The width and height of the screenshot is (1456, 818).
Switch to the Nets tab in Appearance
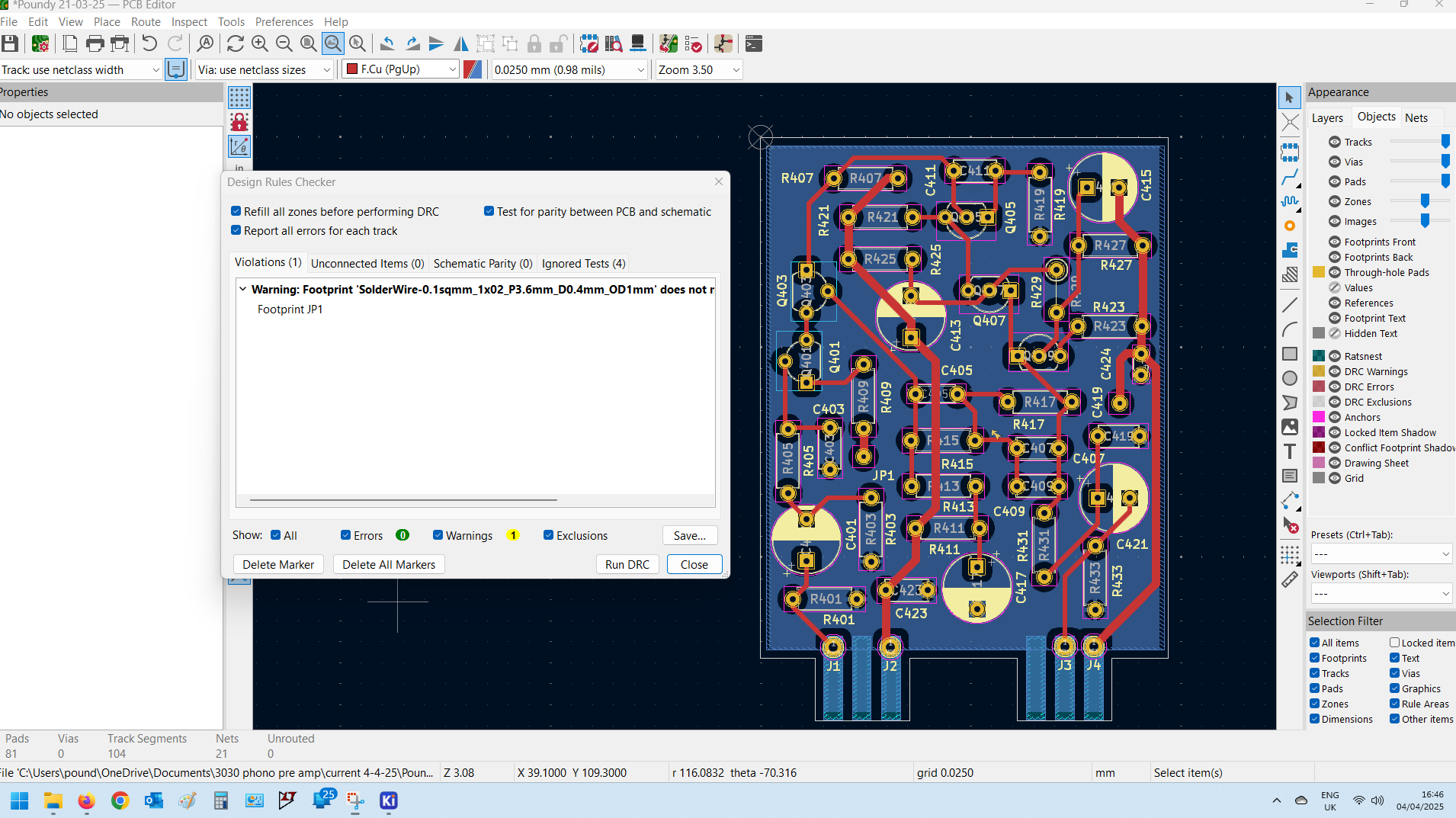point(1416,117)
